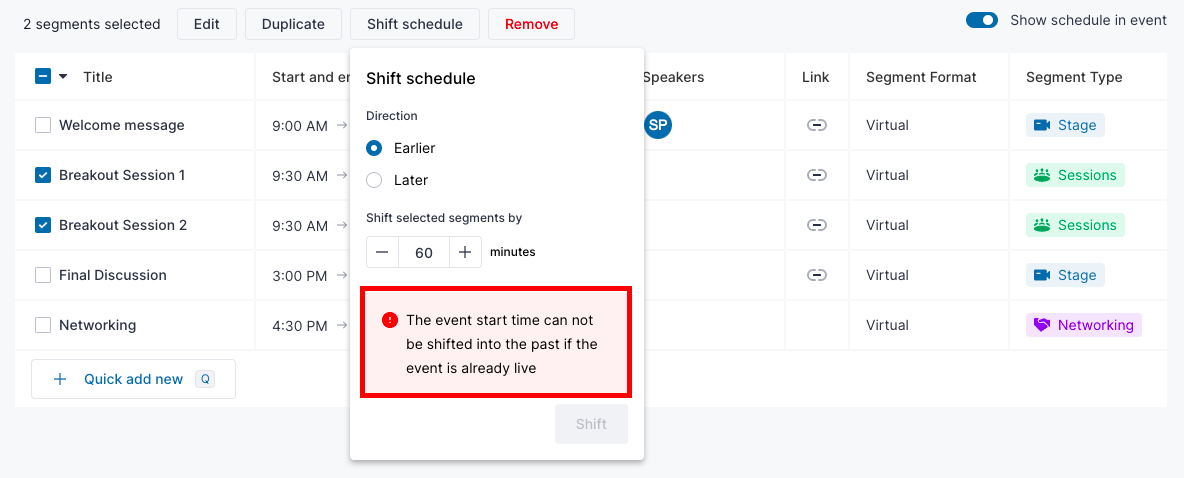1184x478 pixels.
Task: Click link icon in Final Discussion row
Action: pos(816,275)
